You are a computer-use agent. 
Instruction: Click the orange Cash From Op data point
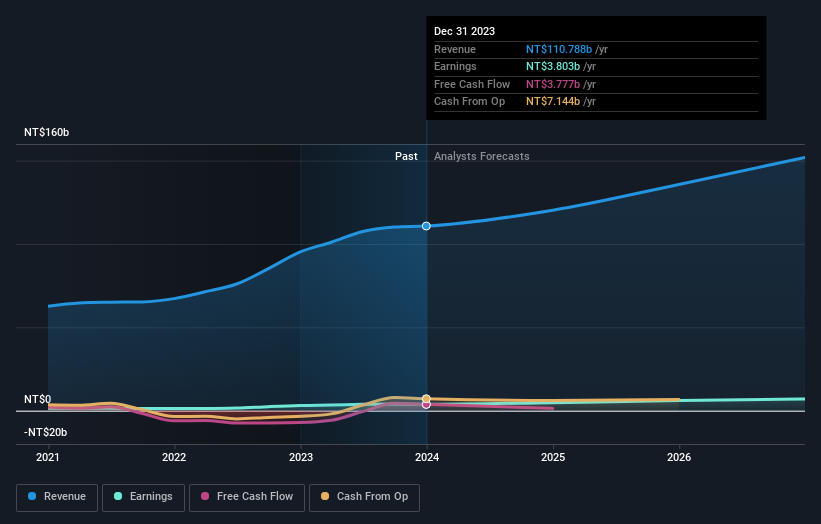(426, 399)
